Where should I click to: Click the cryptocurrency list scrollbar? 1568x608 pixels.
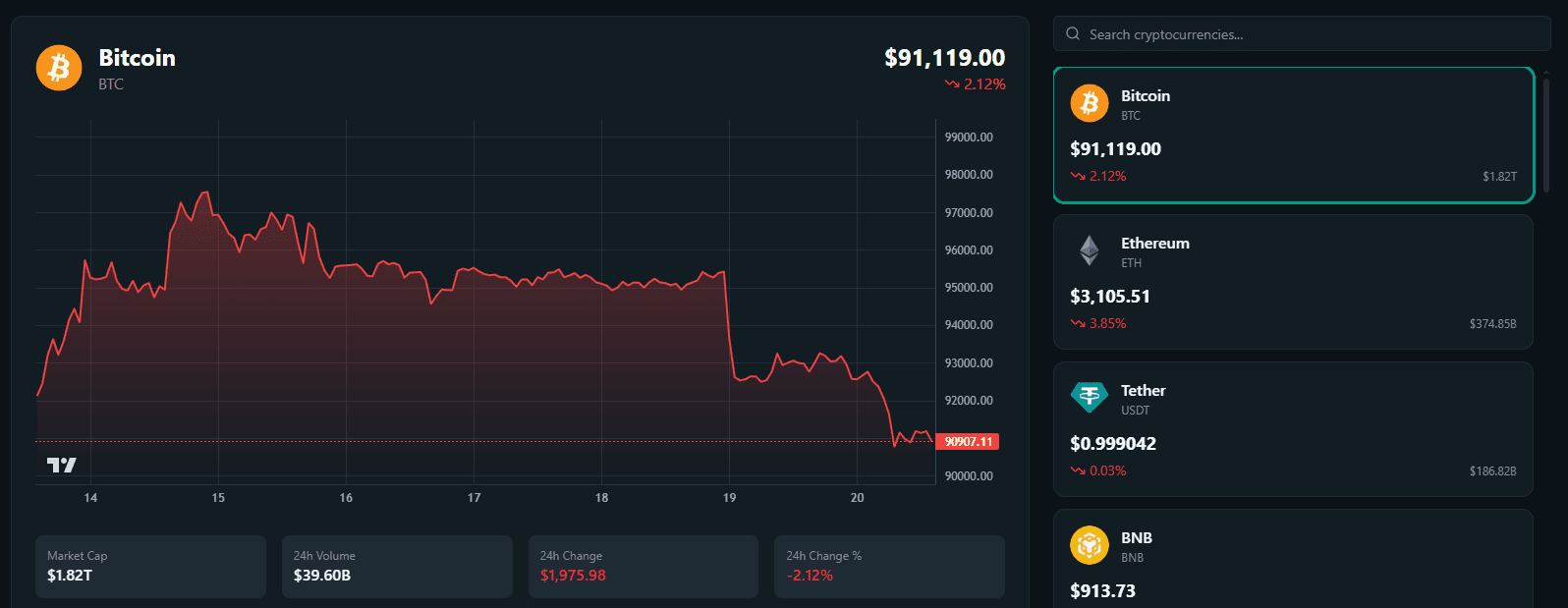(1545, 135)
